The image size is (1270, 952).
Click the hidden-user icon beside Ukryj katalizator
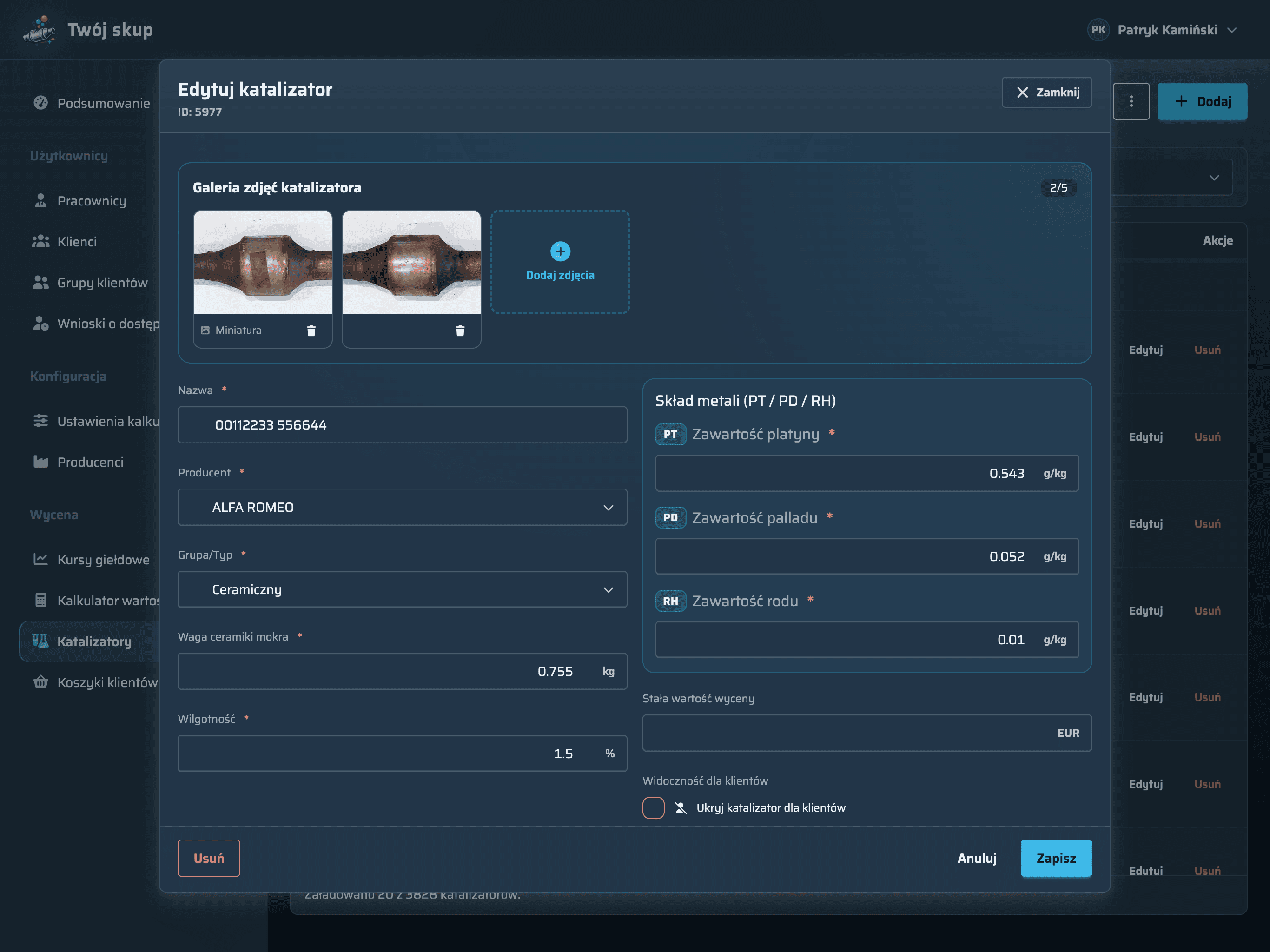pos(681,808)
